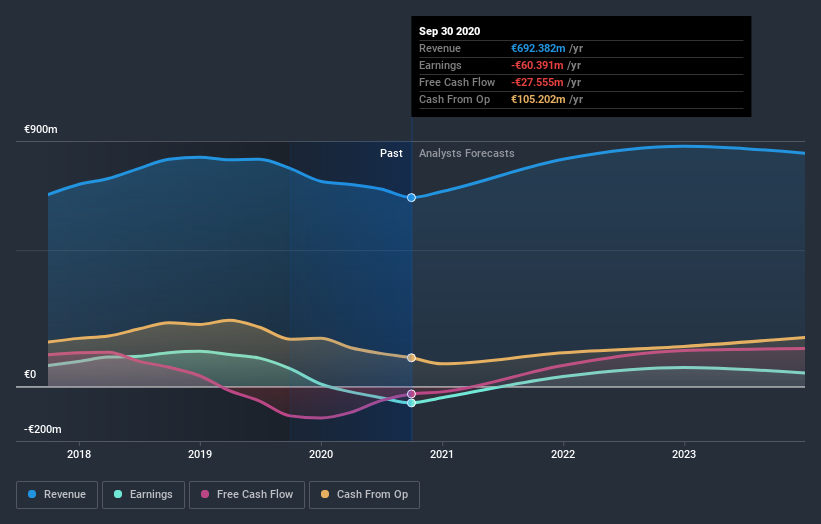
Task: Toggle the Free Cash Flow legend button
Action: [247, 495]
